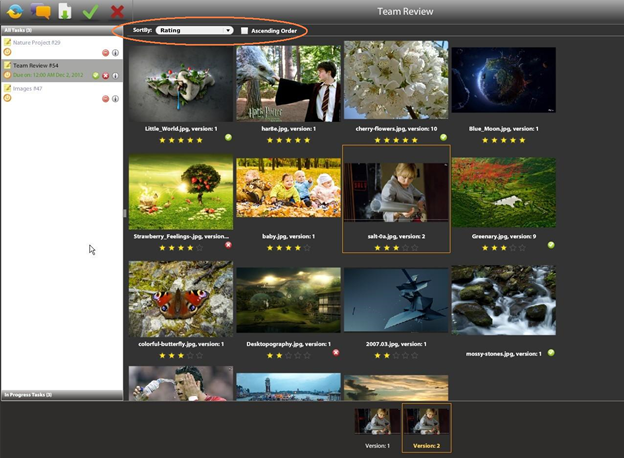624x458 pixels.
Task: Enable the Ascending Order checkbox
Action: [x=245, y=31]
